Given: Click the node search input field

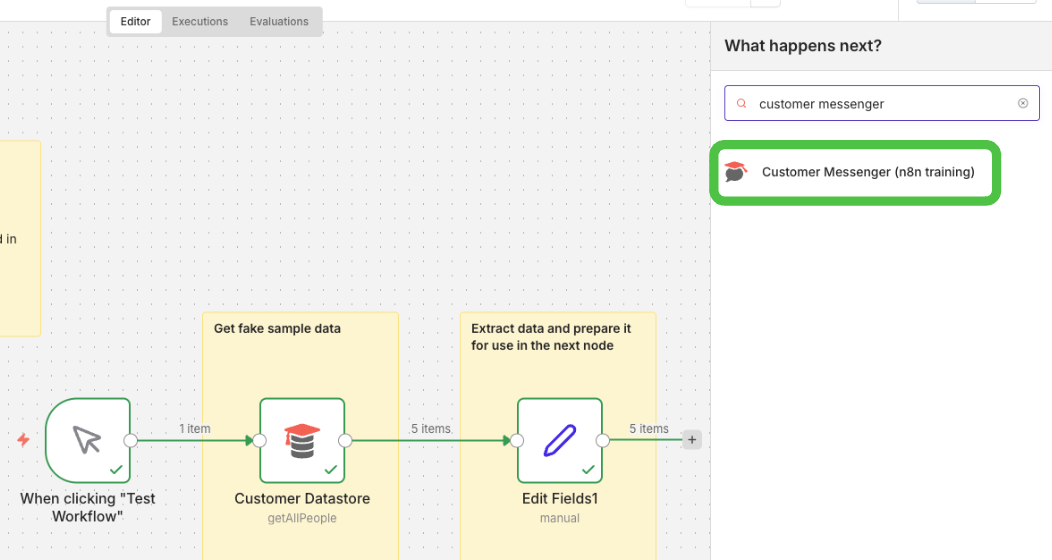Looking at the screenshot, I should 882,103.
